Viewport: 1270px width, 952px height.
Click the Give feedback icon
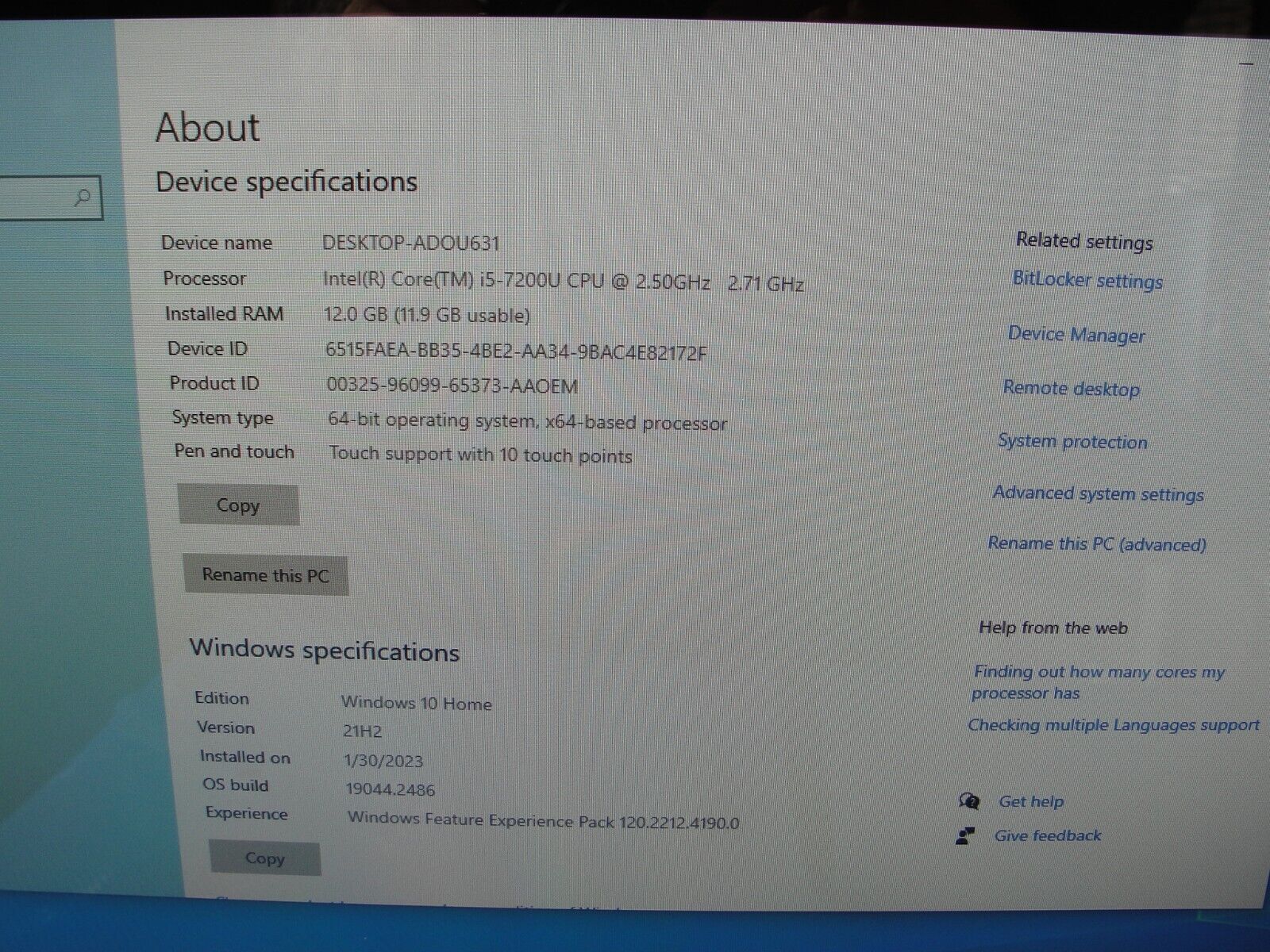pyautogui.click(x=966, y=835)
